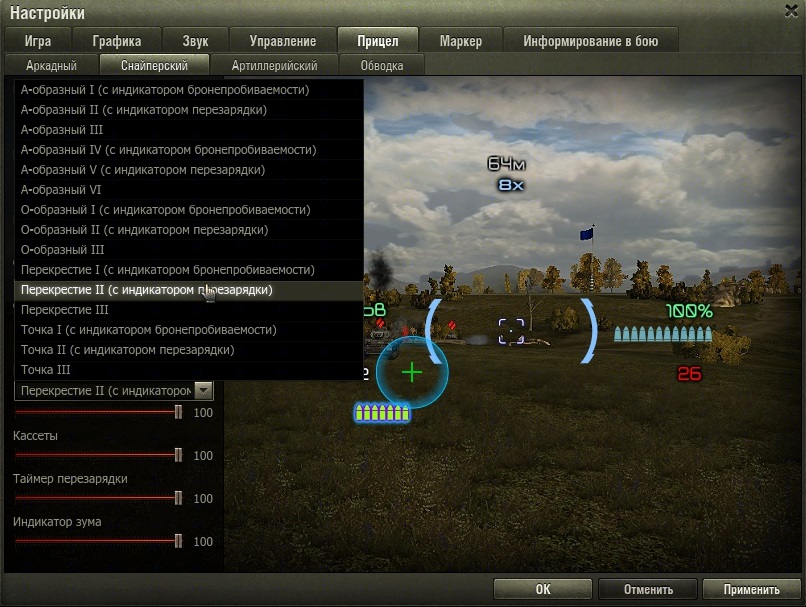Open the Информирование в бою tab
806x607 pixels.
coord(591,41)
